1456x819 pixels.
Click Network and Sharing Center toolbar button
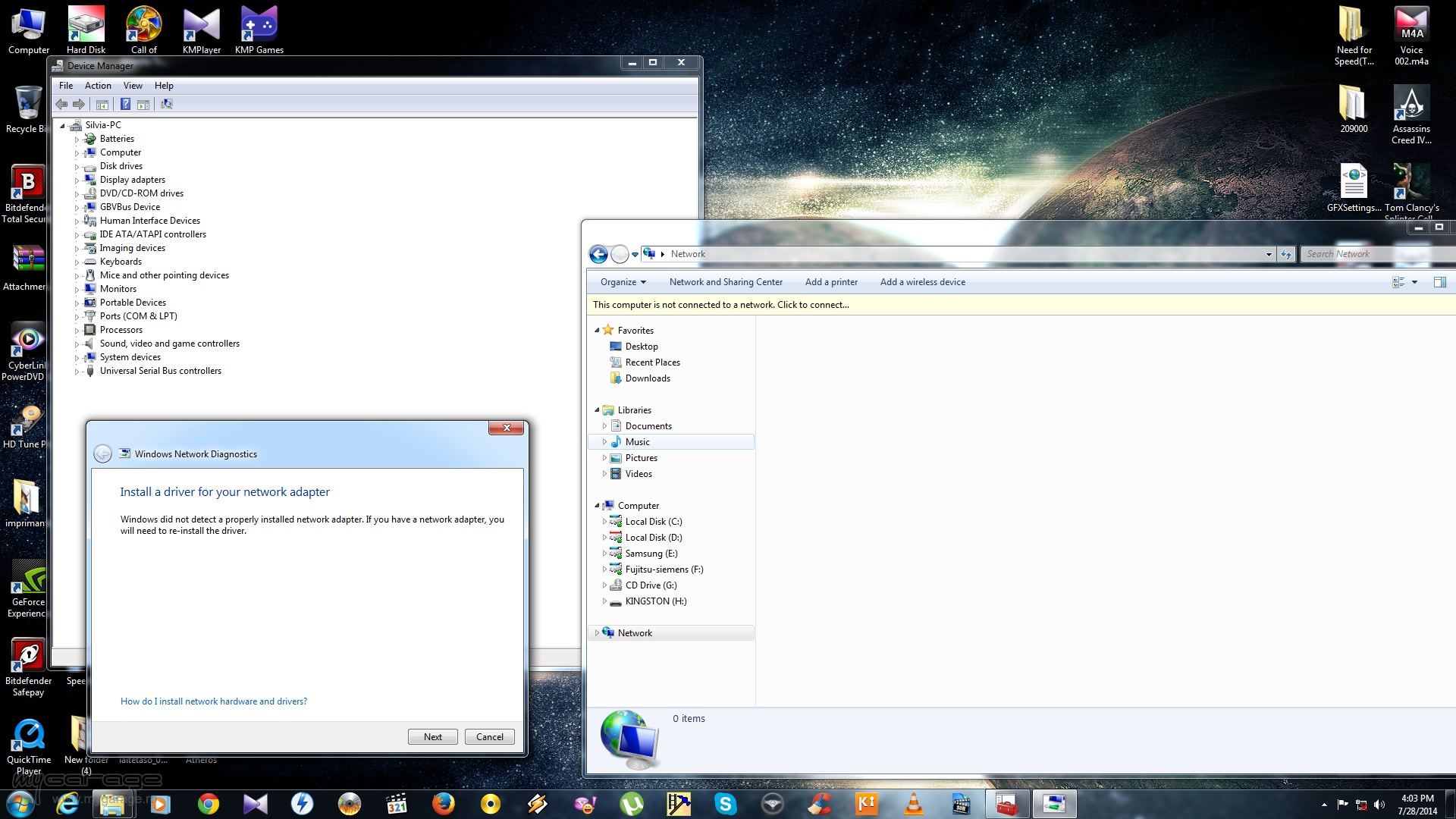726,282
